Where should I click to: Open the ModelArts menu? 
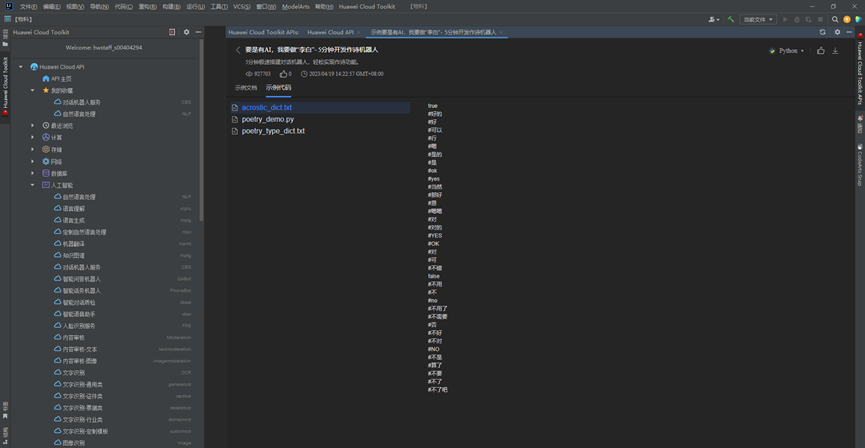(x=296, y=7)
